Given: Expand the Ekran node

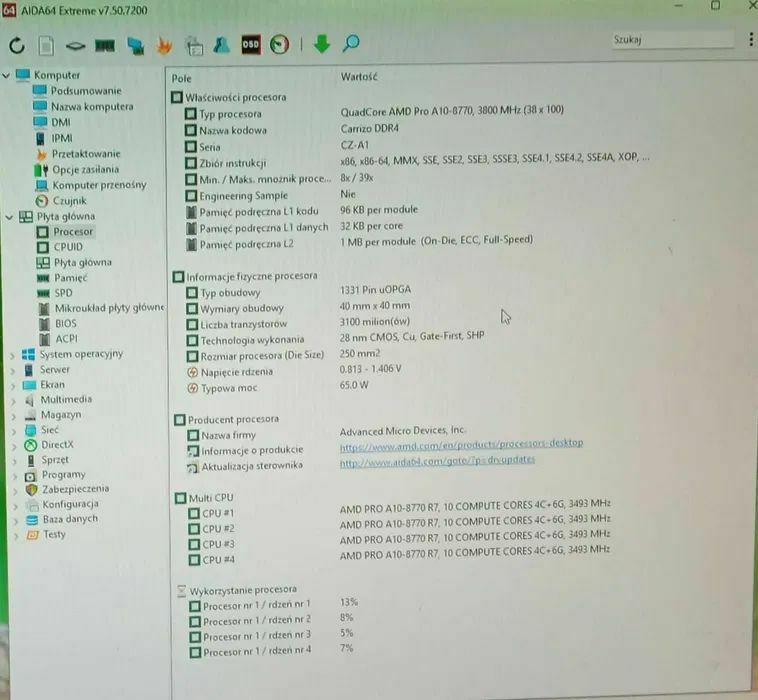Looking at the screenshot, I should (13, 386).
